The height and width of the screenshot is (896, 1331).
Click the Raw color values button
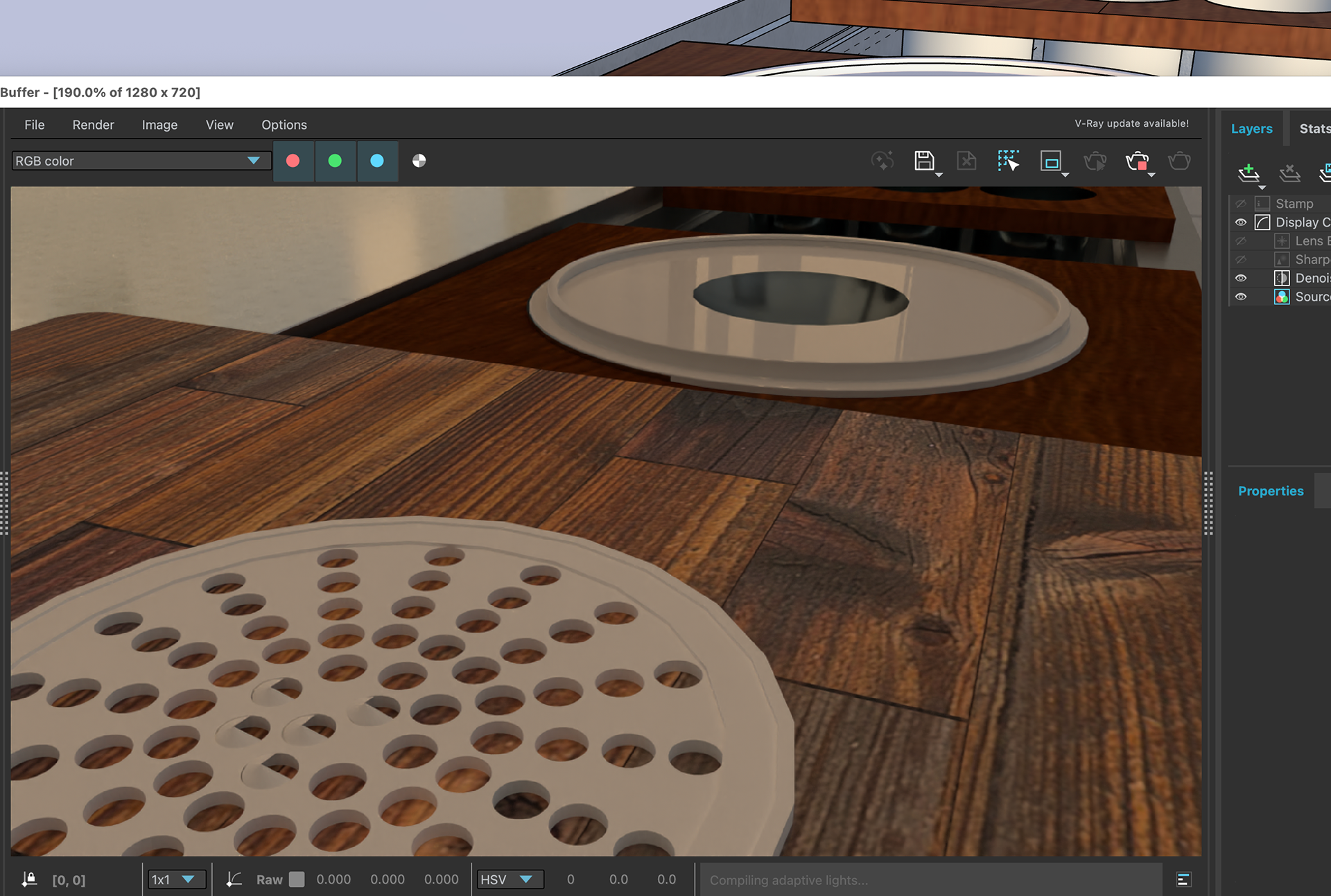coord(269,879)
